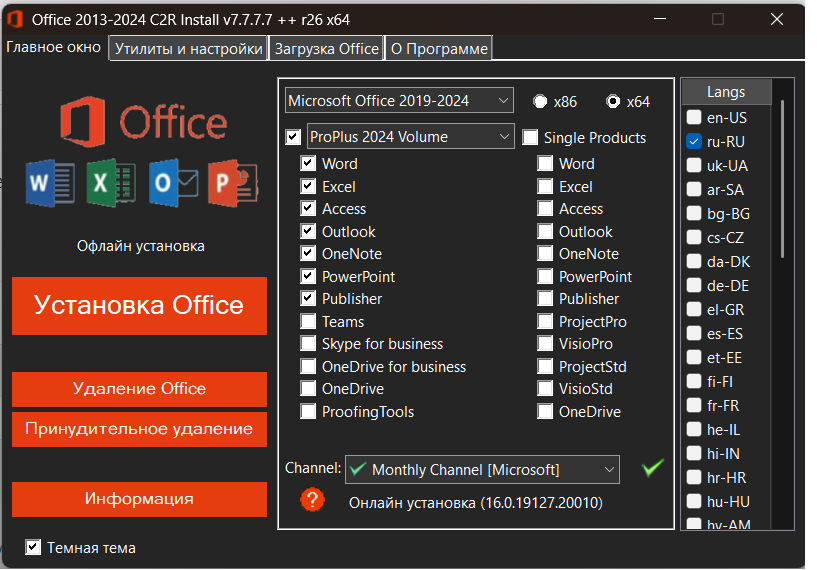This screenshot has height=570, width=817.
Task: Open the Загрузка Office tab
Action: pyautogui.click(x=326, y=48)
